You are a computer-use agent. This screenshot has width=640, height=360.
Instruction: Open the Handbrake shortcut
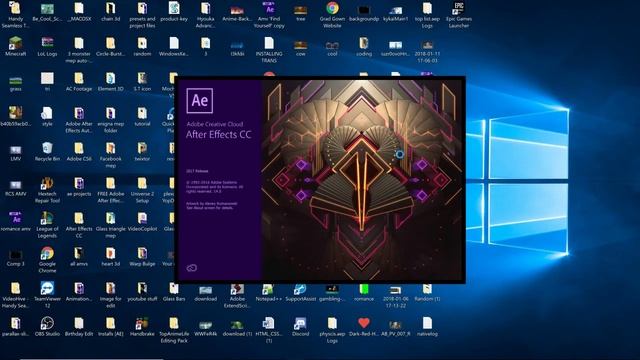click(142, 327)
